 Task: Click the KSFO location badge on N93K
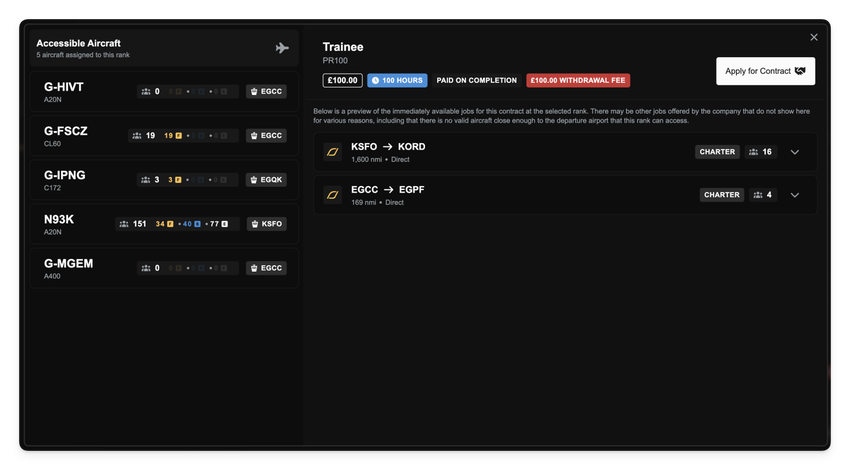click(266, 224)
